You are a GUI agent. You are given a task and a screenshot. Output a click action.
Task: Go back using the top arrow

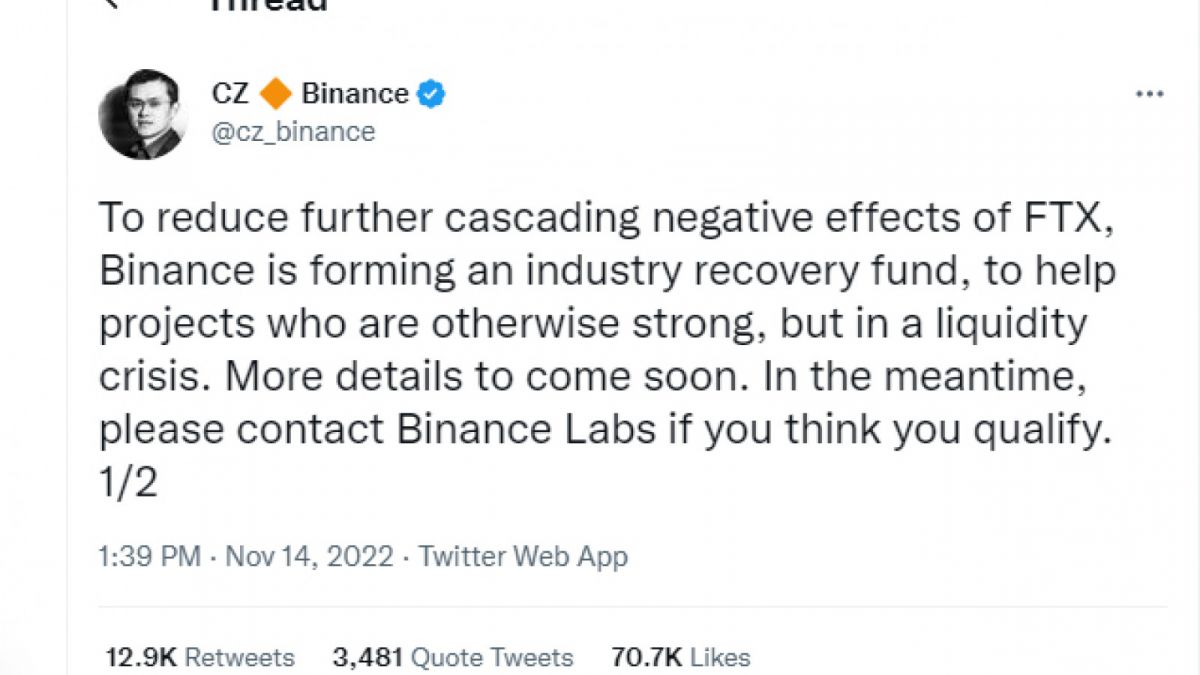(112, 3)
